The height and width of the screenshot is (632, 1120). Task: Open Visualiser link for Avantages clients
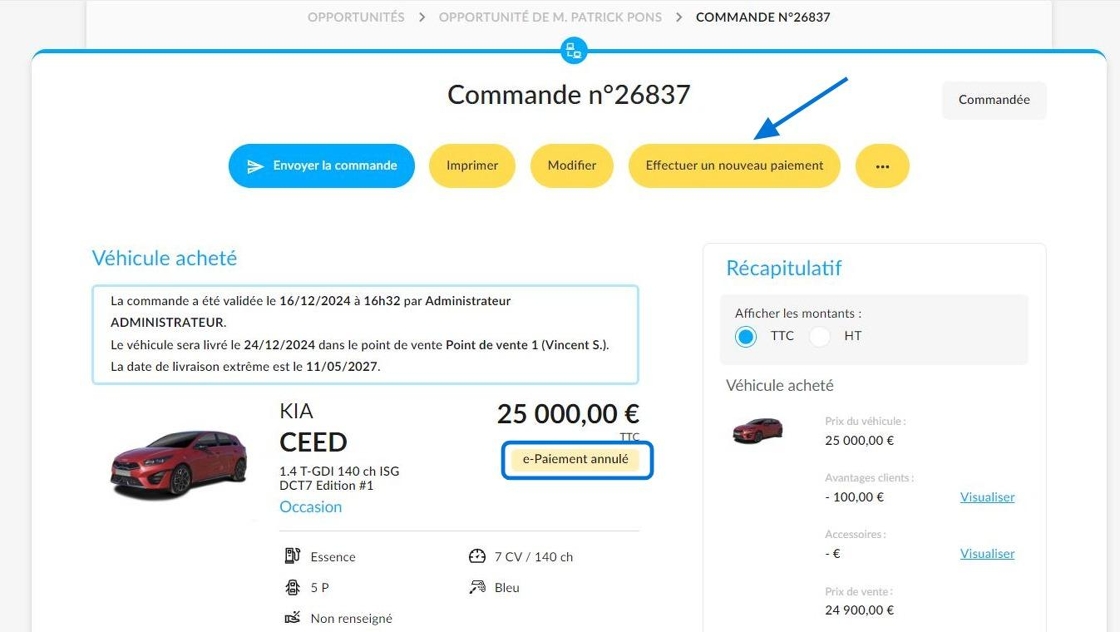click(x=987, y=497)
